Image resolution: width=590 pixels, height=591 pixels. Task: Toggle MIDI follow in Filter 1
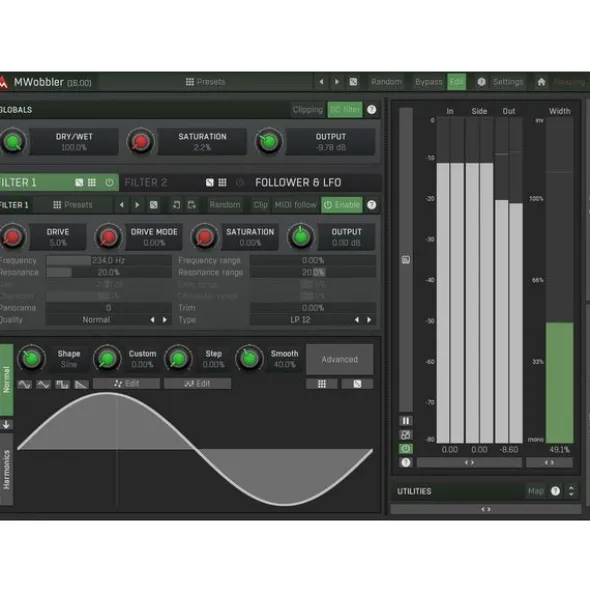(x=295, y=205)
